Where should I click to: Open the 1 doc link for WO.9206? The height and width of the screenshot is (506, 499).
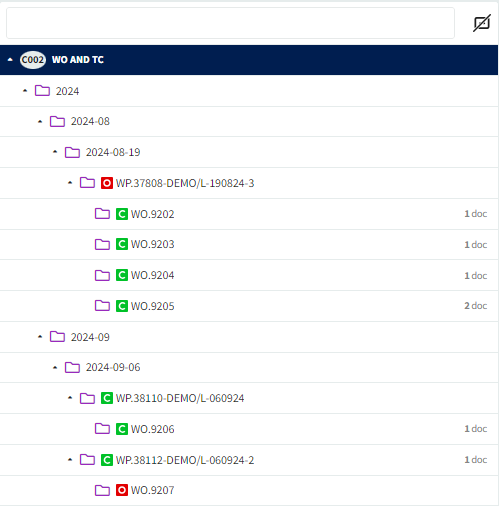point(476,429)
